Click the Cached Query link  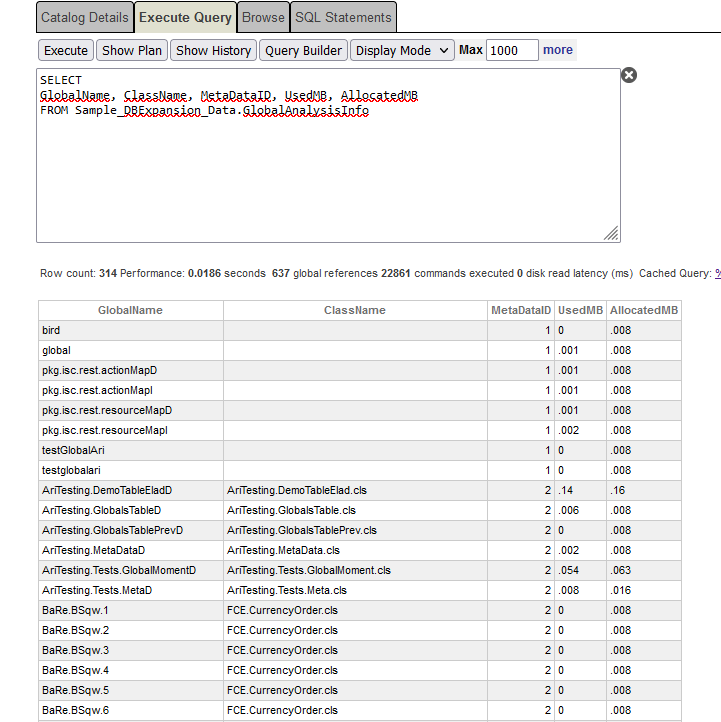pos(718,274)
